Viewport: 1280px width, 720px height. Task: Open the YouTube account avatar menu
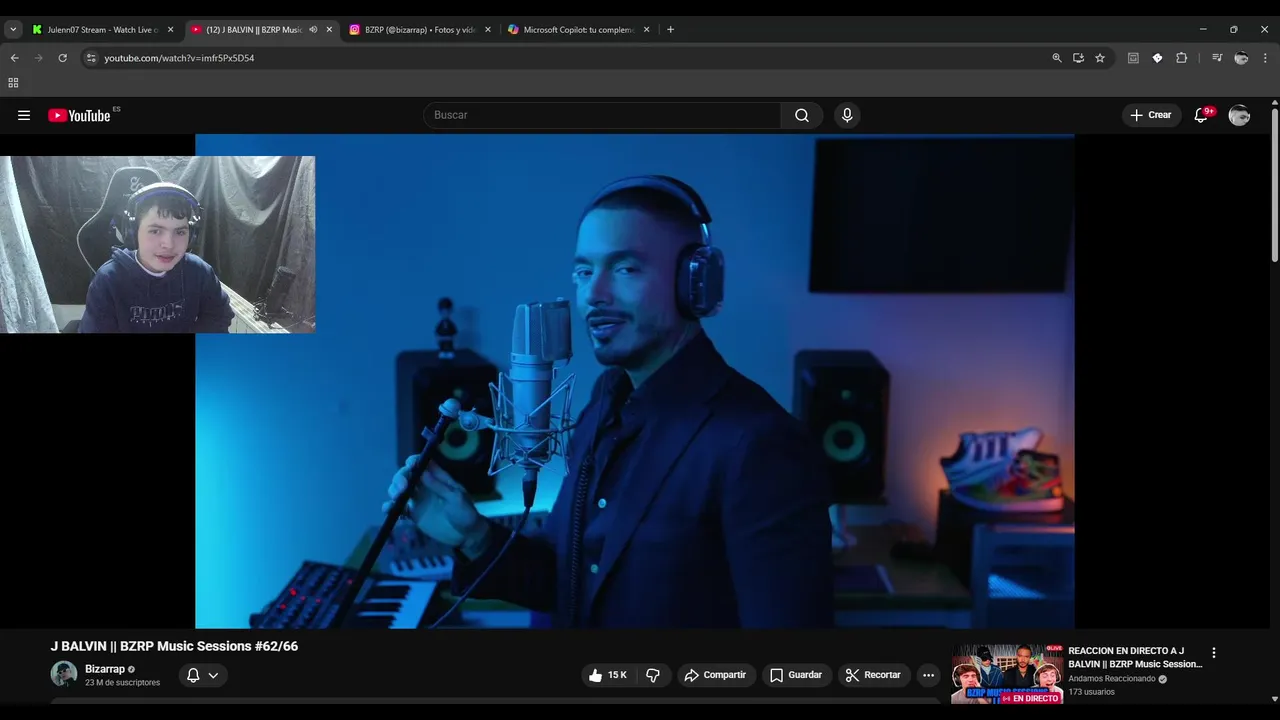point(1239,115)
